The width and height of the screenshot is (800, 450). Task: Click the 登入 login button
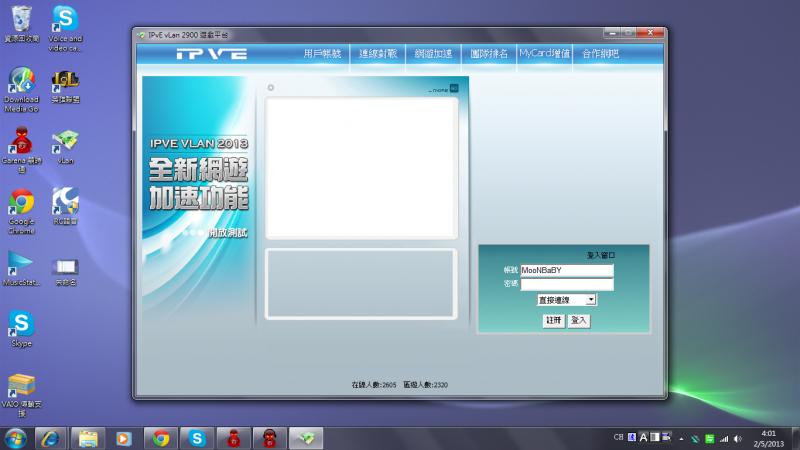pyautogui.click(x=579, y=320)
